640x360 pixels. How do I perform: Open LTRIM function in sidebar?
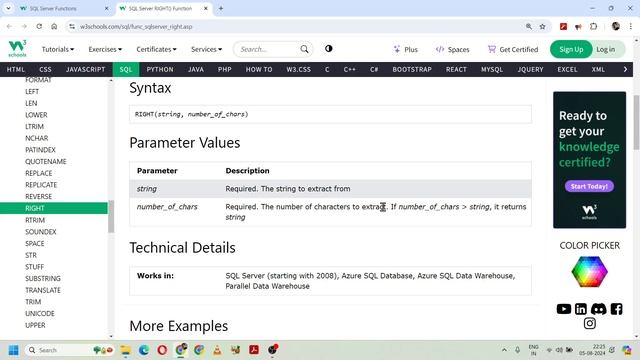coord(34,127)
